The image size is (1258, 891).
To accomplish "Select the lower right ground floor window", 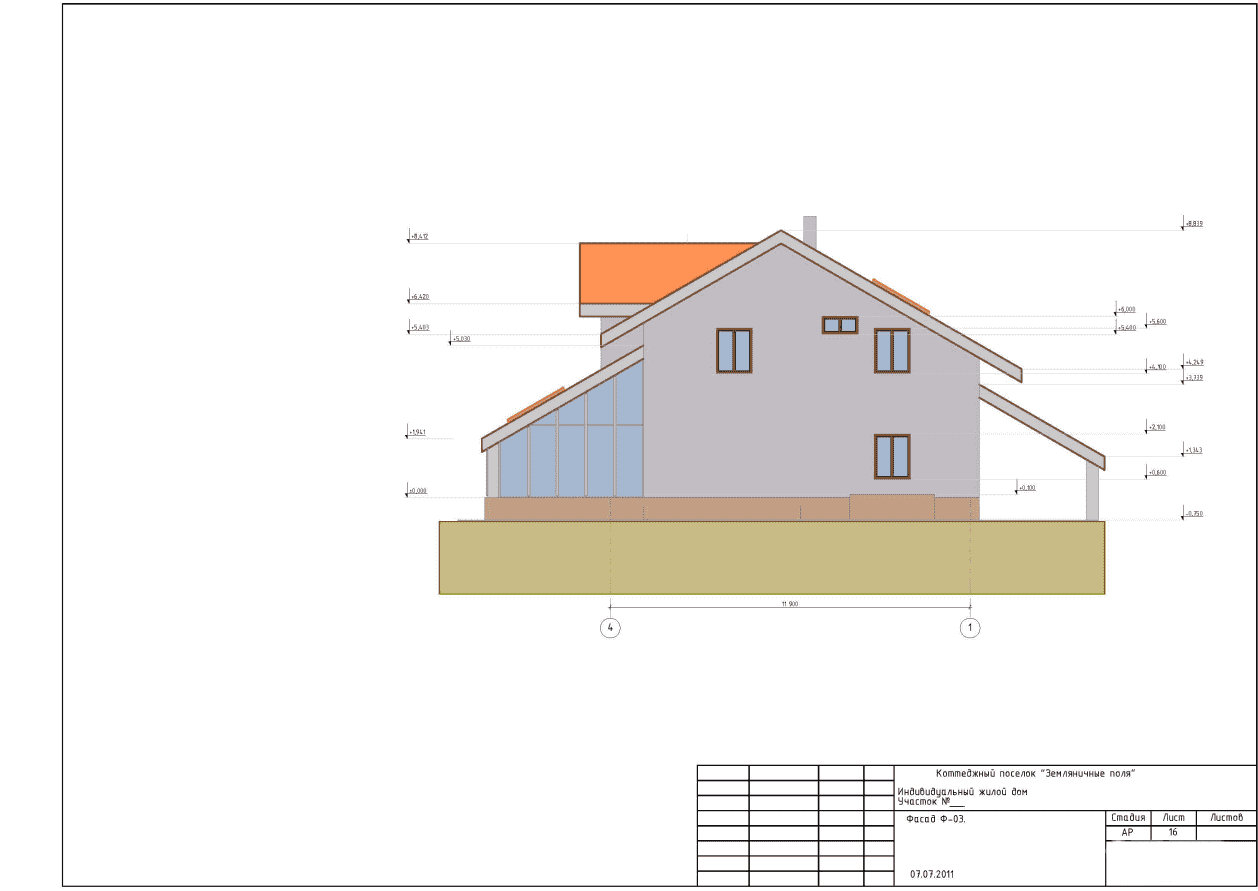I will pos(892,456).
